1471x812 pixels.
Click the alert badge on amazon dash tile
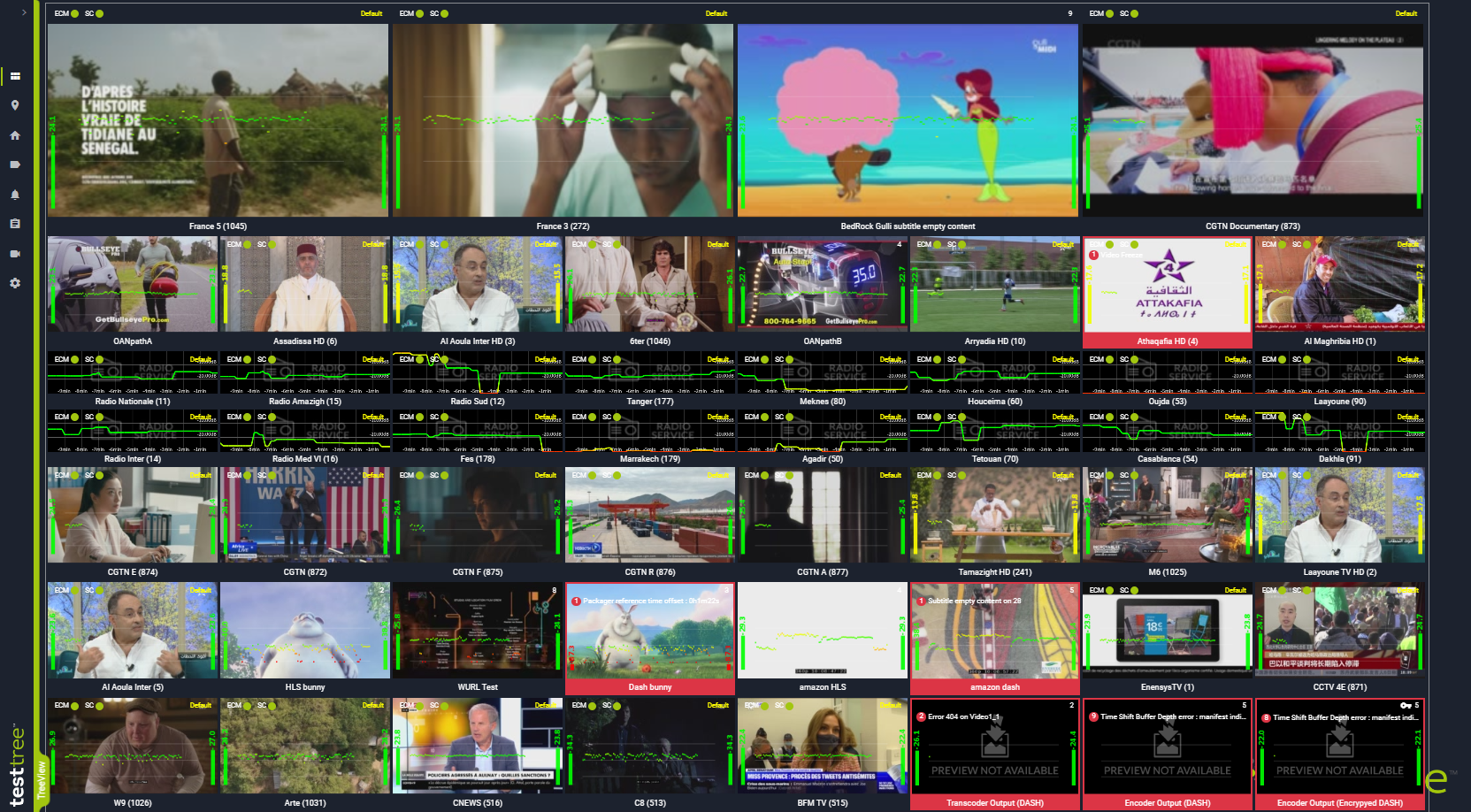tap(921, 601)
